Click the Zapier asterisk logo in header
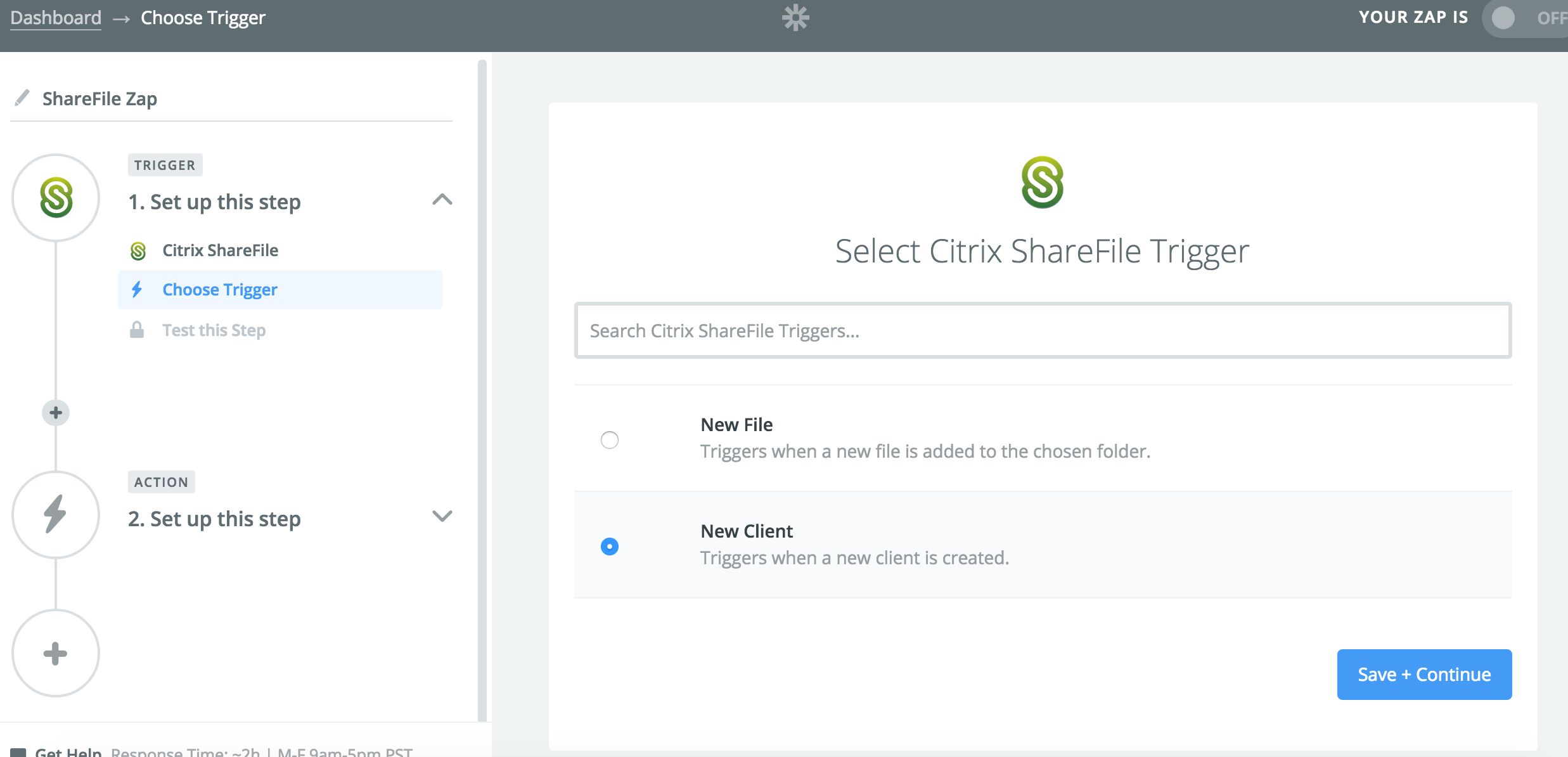Screen dimensions: 1568x757 click(x=795, y=18)
